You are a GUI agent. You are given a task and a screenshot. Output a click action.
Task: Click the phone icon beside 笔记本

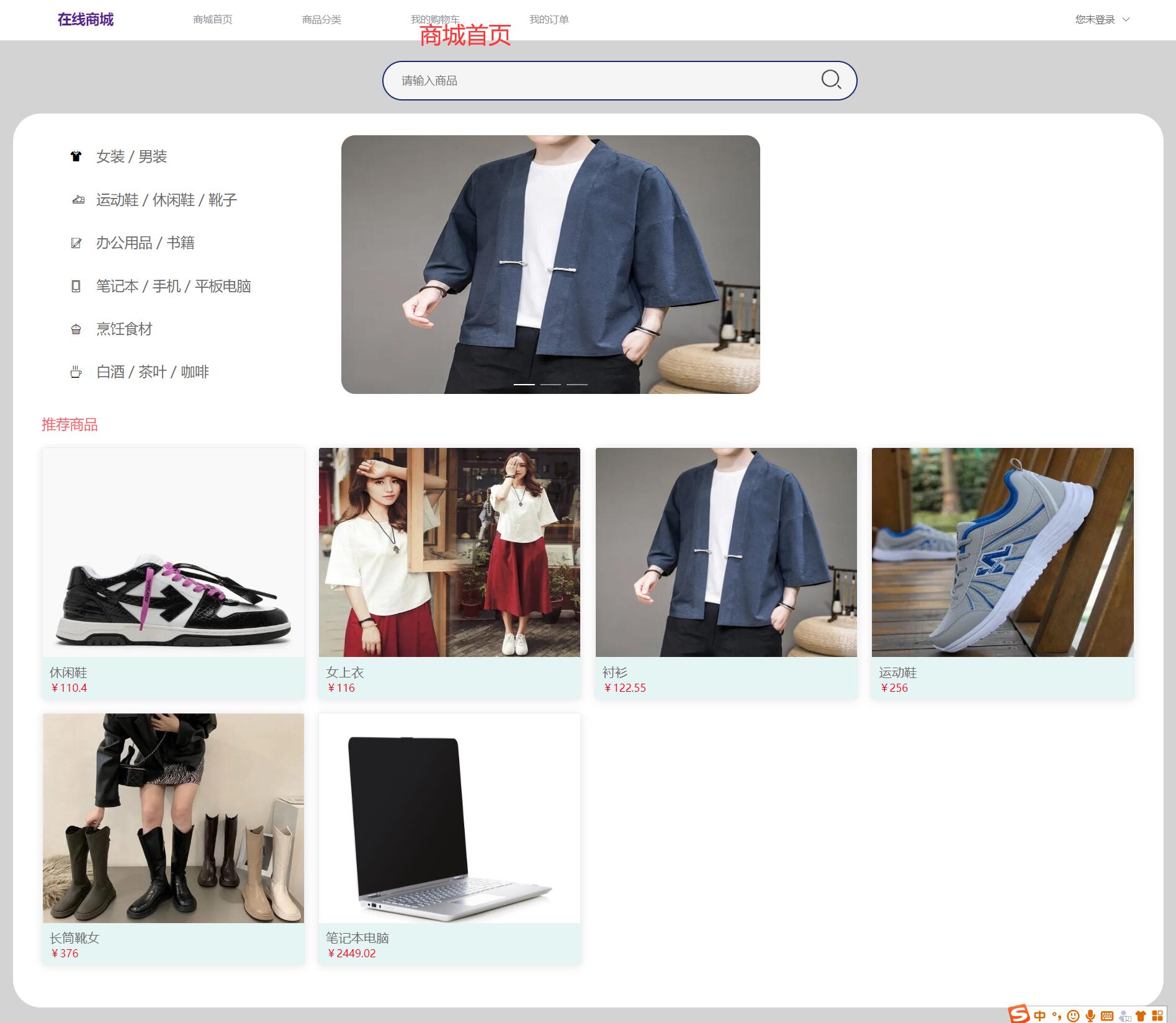tap(76, 286)
